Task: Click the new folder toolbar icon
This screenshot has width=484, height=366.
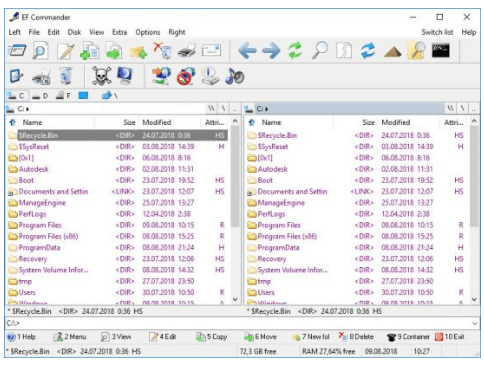Action: pos(138,52)
